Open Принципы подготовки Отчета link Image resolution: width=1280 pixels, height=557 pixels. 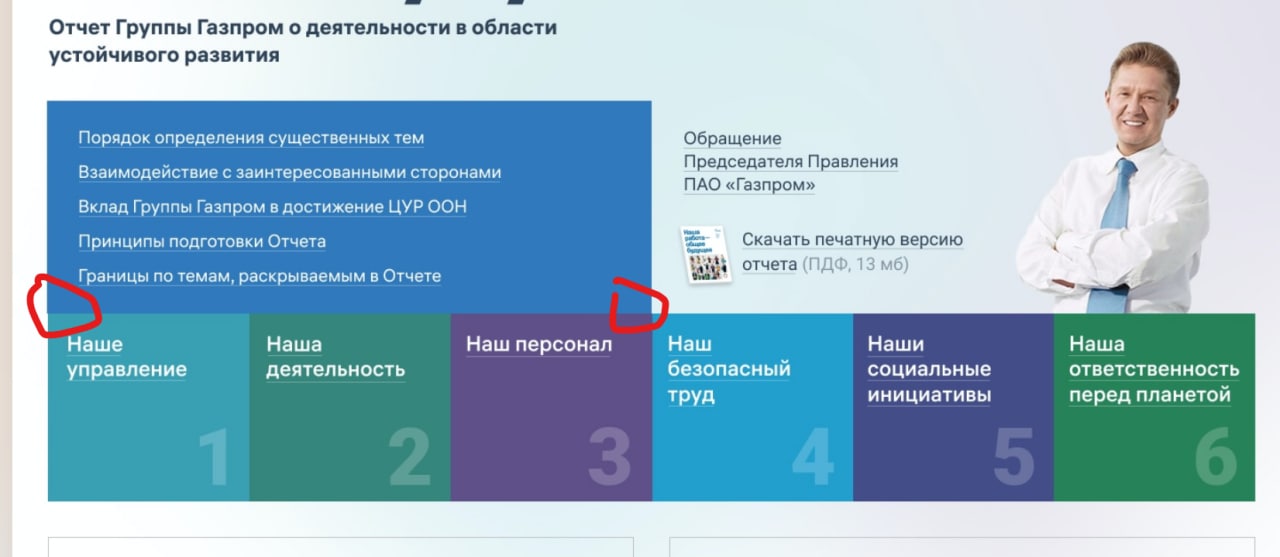coord(202,241)
